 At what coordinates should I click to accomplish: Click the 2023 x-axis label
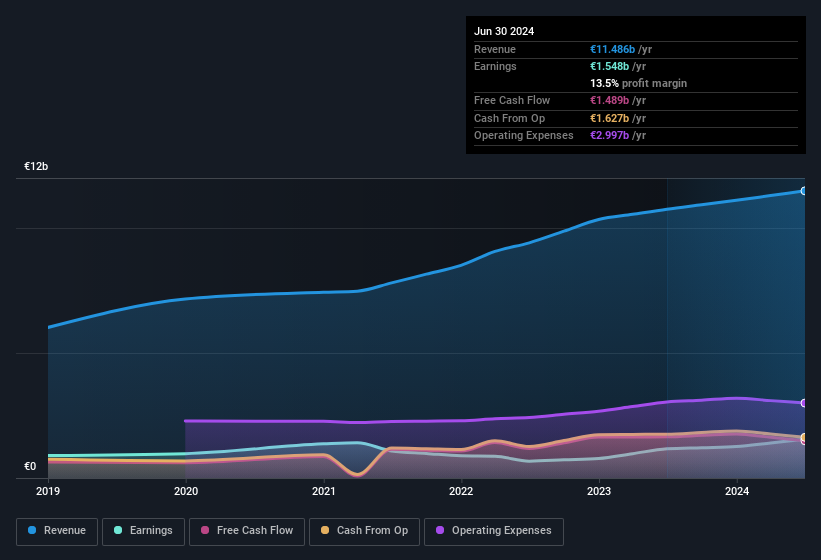tap(599, 491)
